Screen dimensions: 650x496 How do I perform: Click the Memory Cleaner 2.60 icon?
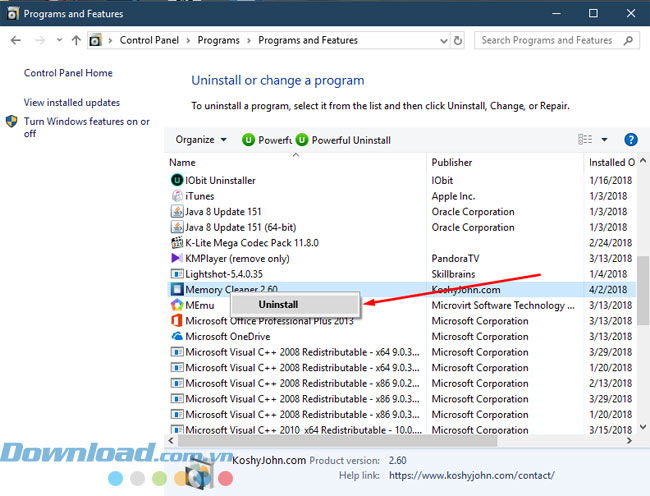[x=177, y=289]
